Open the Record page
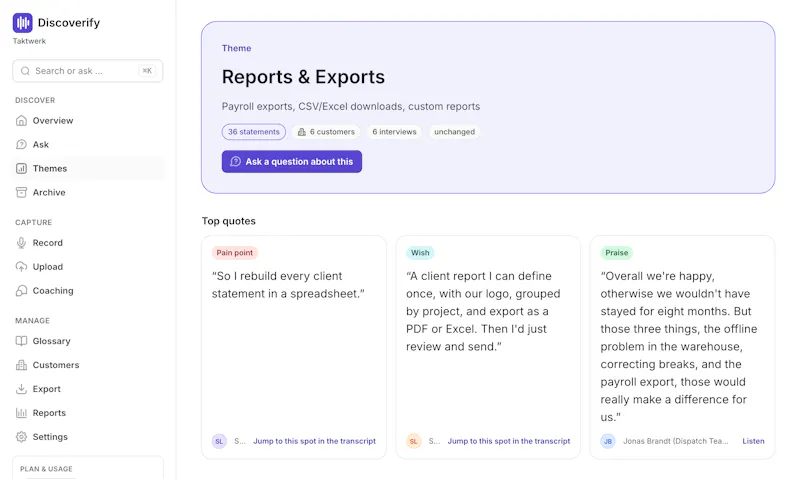Screen dimensions: 800x479 coord(88,243)
